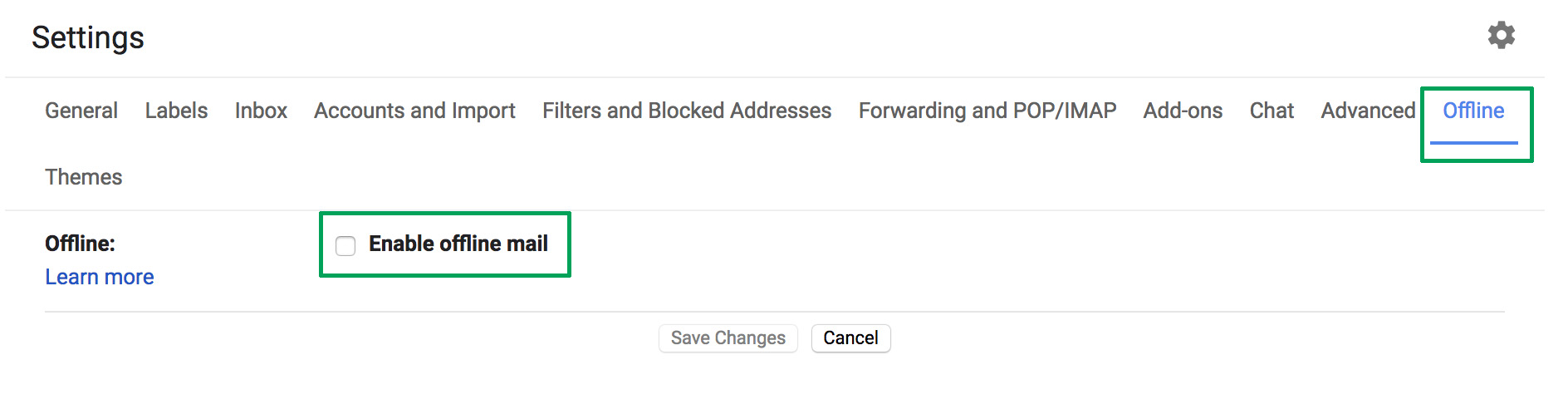The height and width of the screenshot is (414, 1568).
Task: Go to the Inbox settings tab
Action: [261, 111]
